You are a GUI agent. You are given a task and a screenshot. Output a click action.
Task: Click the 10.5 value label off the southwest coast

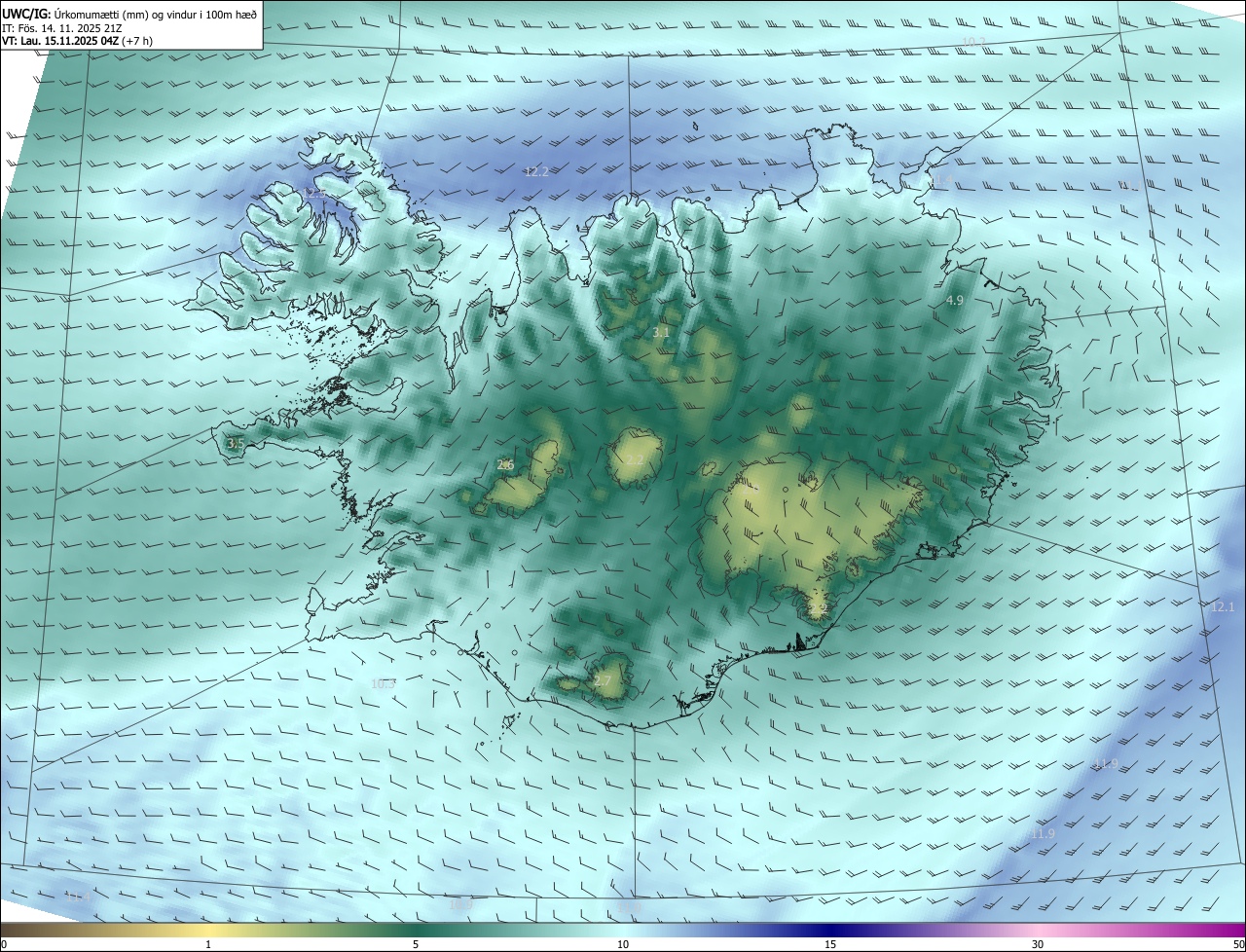coord(384,683)
